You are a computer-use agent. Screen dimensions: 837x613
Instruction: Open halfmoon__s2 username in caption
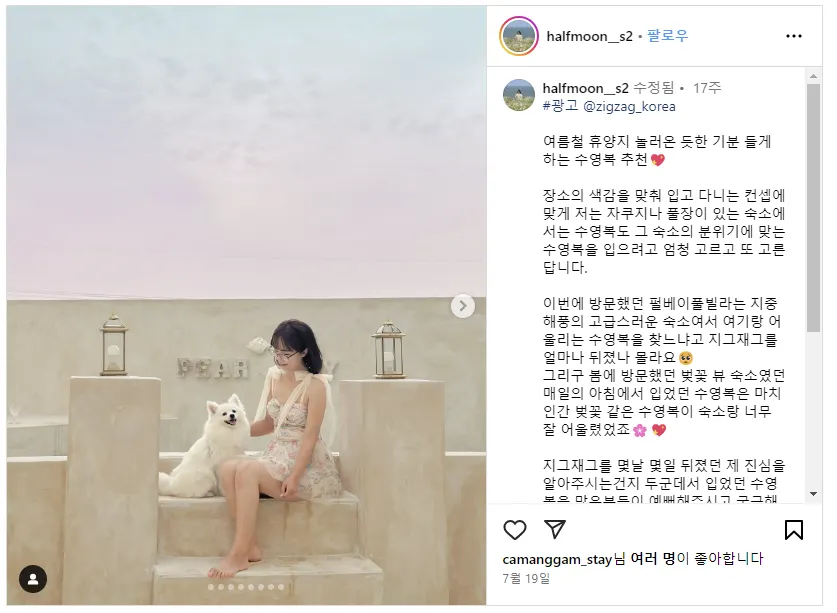586,88
